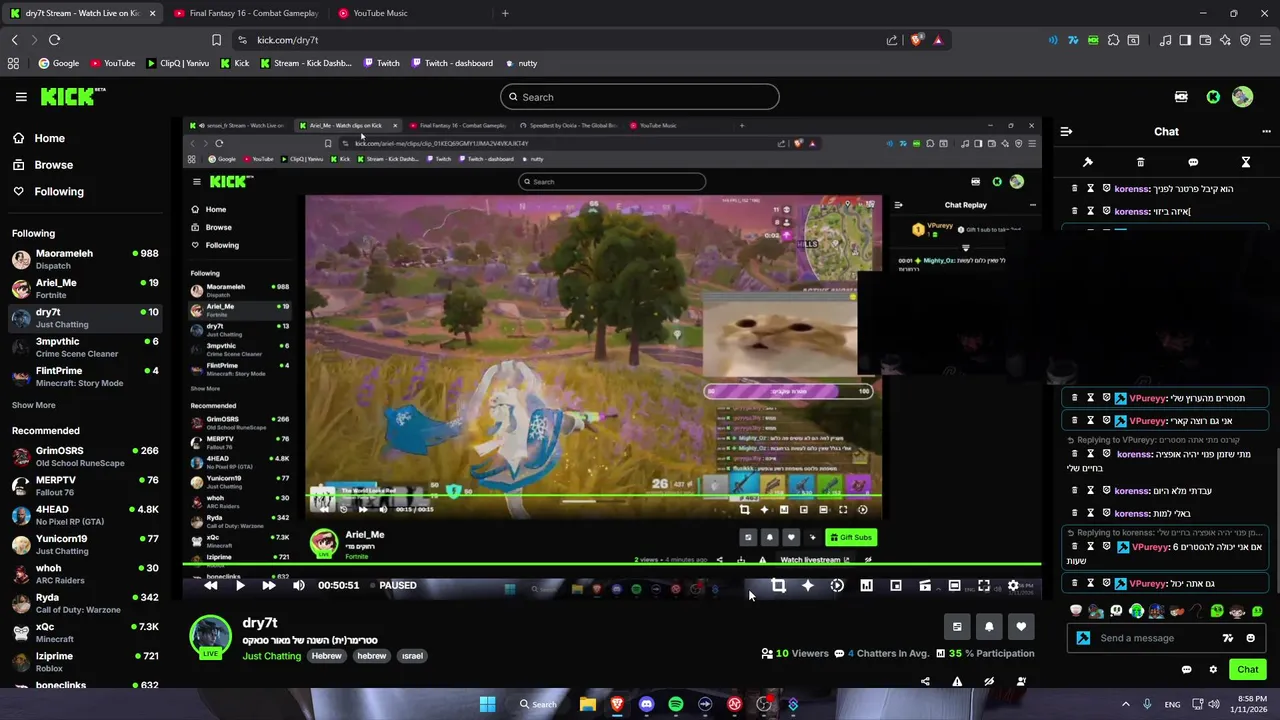The width and height of the screenshot is (1280, 720).
Task: Click the user-add icon below stream
Action: tap(1021, 682)
